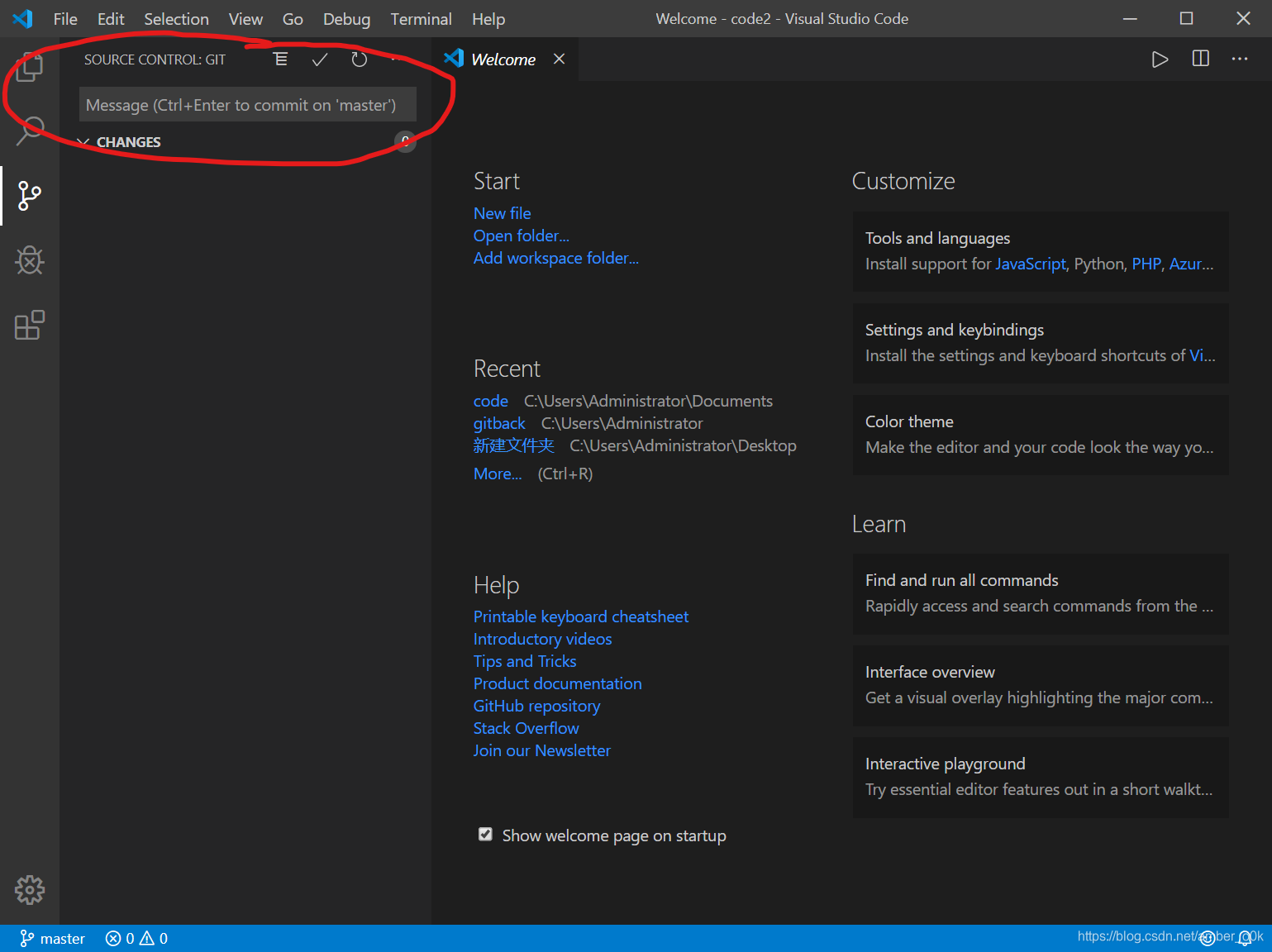Open the Debug menu
This screenshot has width=1272, height=952.
tap(346, 19)
